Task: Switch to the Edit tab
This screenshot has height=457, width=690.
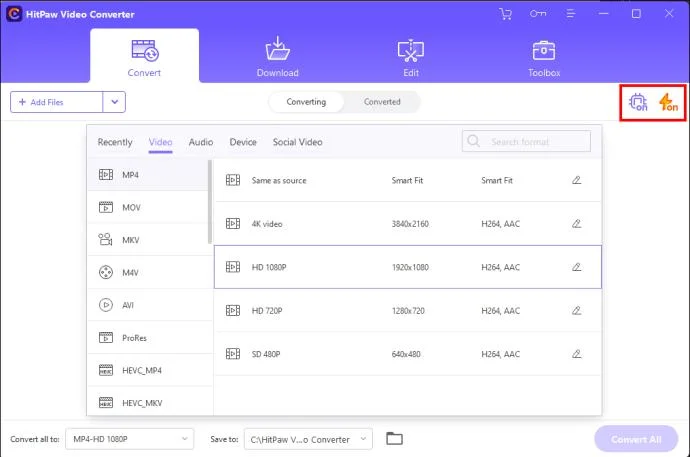Action: (411, 57)
